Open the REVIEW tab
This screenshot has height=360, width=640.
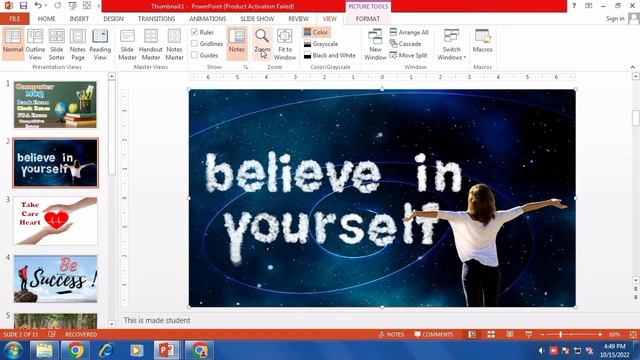click(x=298, y=19)
